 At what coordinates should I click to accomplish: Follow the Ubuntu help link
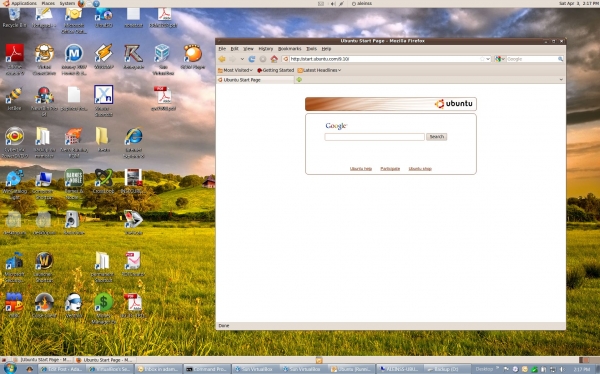(361, 169)
